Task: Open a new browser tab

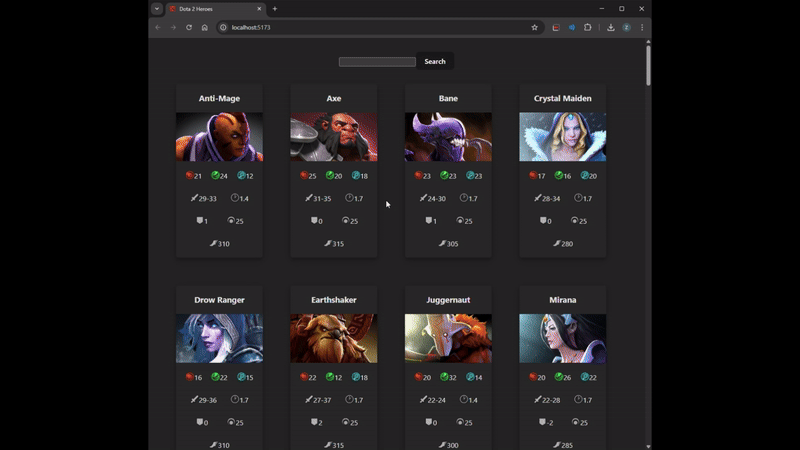Action: (274, 9)
